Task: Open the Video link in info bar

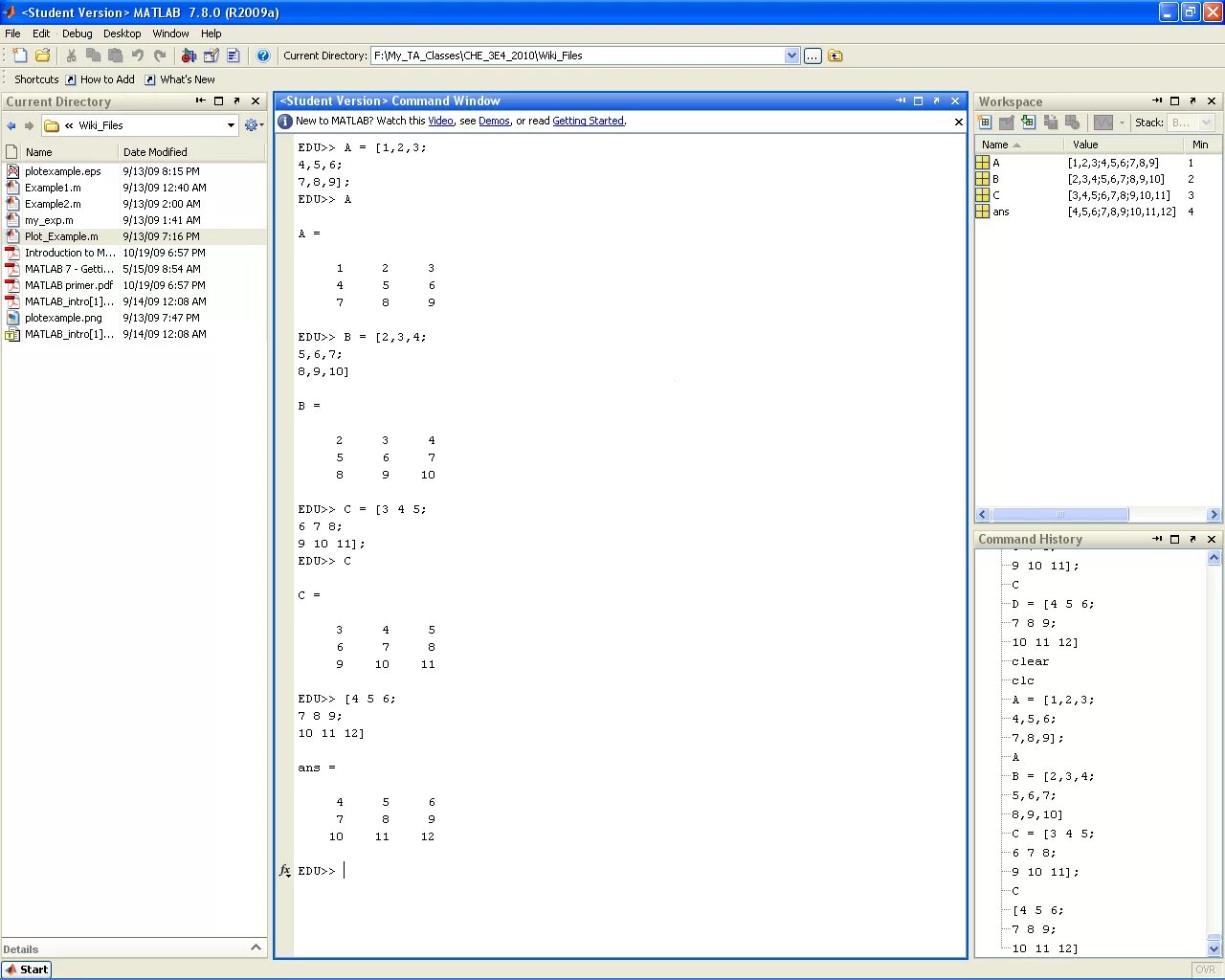Action: pos(440,121)
